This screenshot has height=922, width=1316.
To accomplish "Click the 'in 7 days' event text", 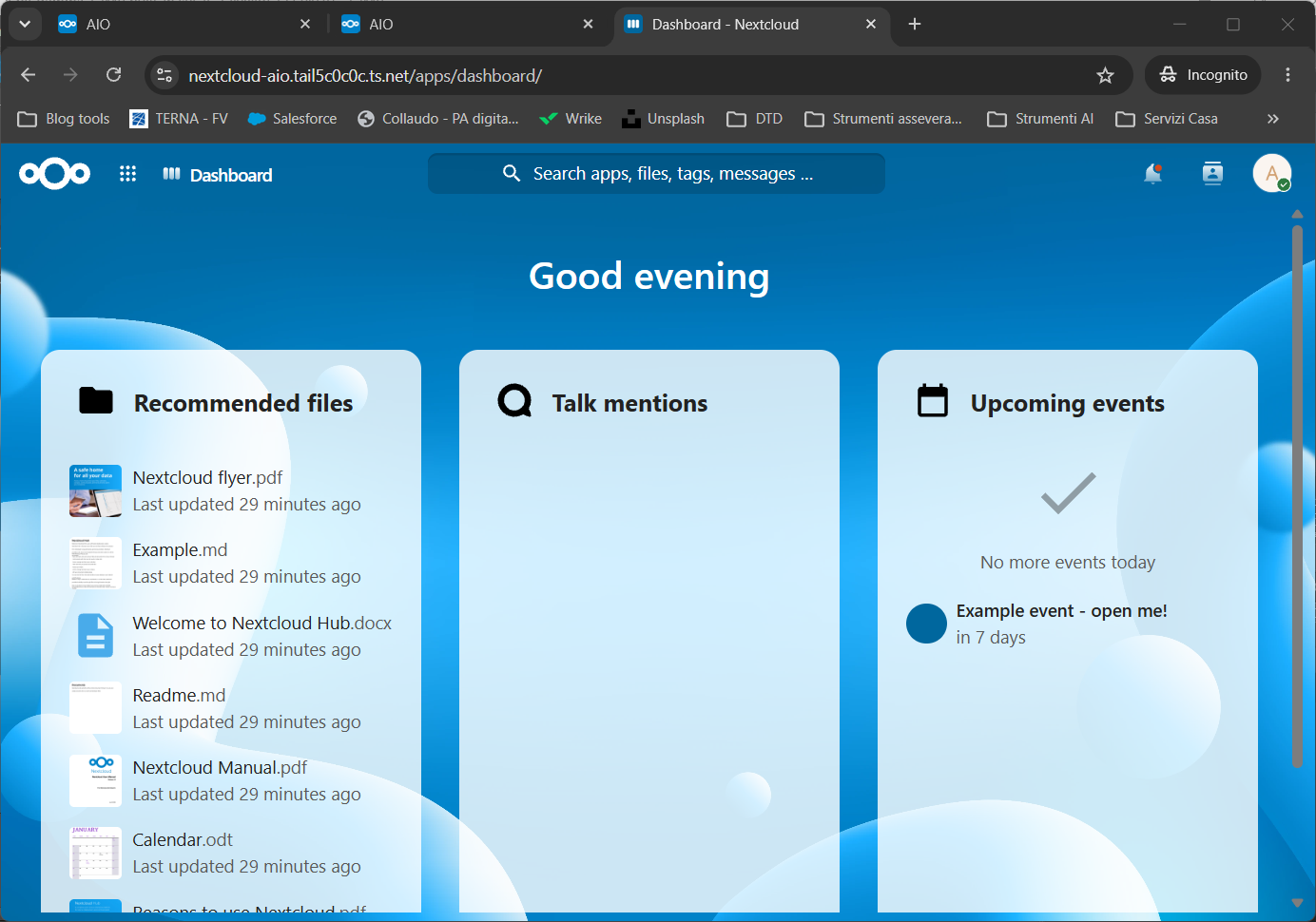I will (x=991, y=637).
